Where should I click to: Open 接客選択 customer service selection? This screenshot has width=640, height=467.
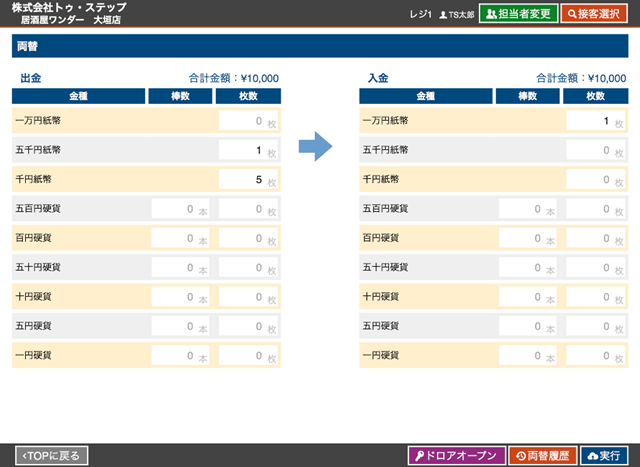pyautogui.click(x=600, y=14)
